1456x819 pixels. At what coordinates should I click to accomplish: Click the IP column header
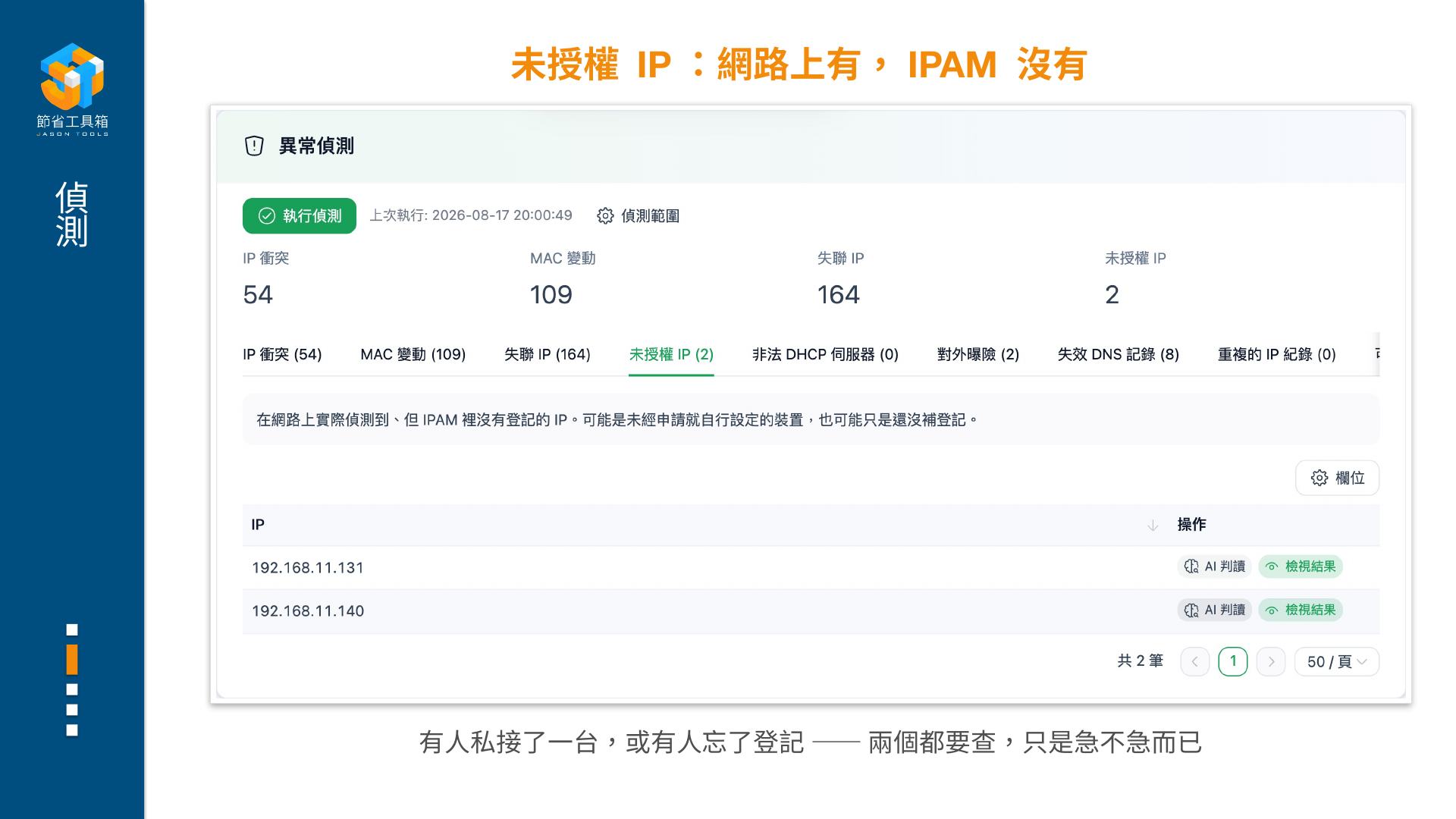coord(705,525)
